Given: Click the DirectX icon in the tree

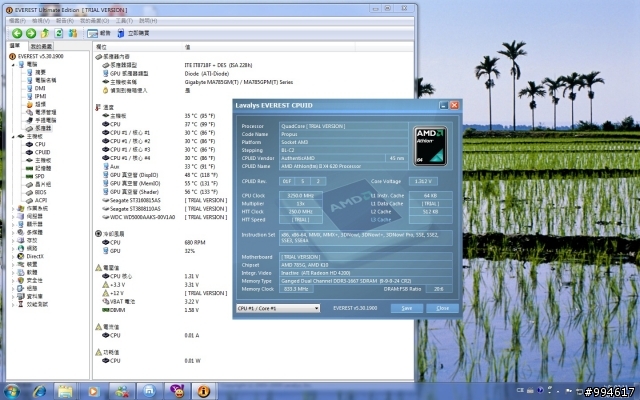Looking at the screenshot, I should 21,256.
